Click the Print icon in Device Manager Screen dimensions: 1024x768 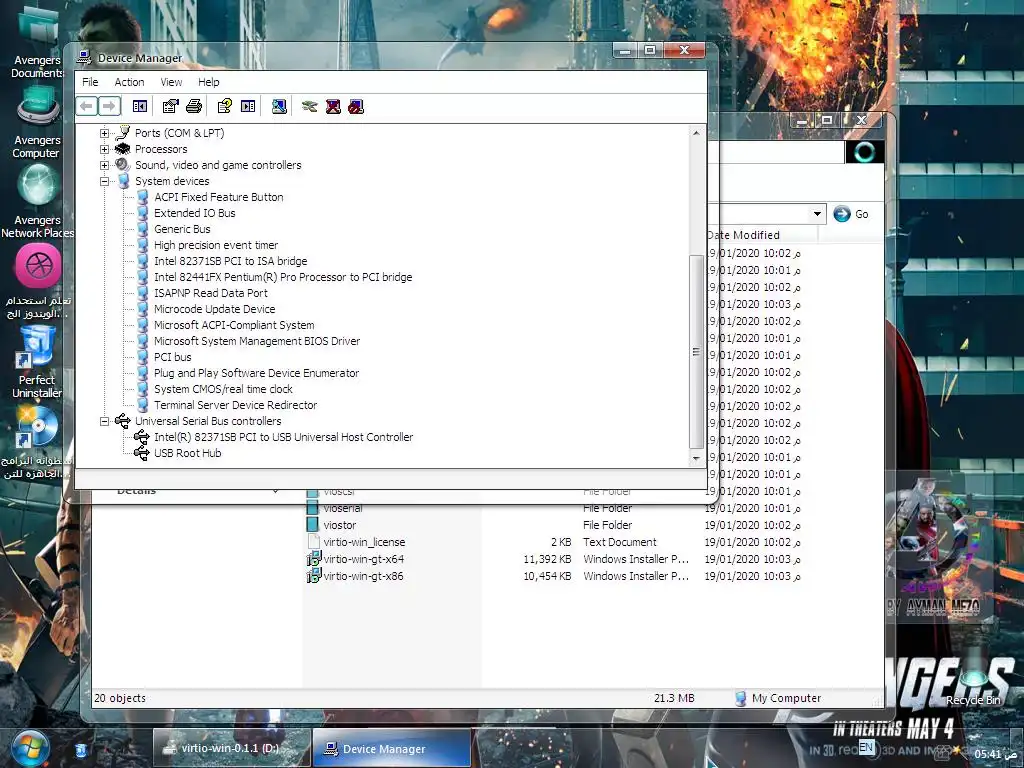click(194, 106)
